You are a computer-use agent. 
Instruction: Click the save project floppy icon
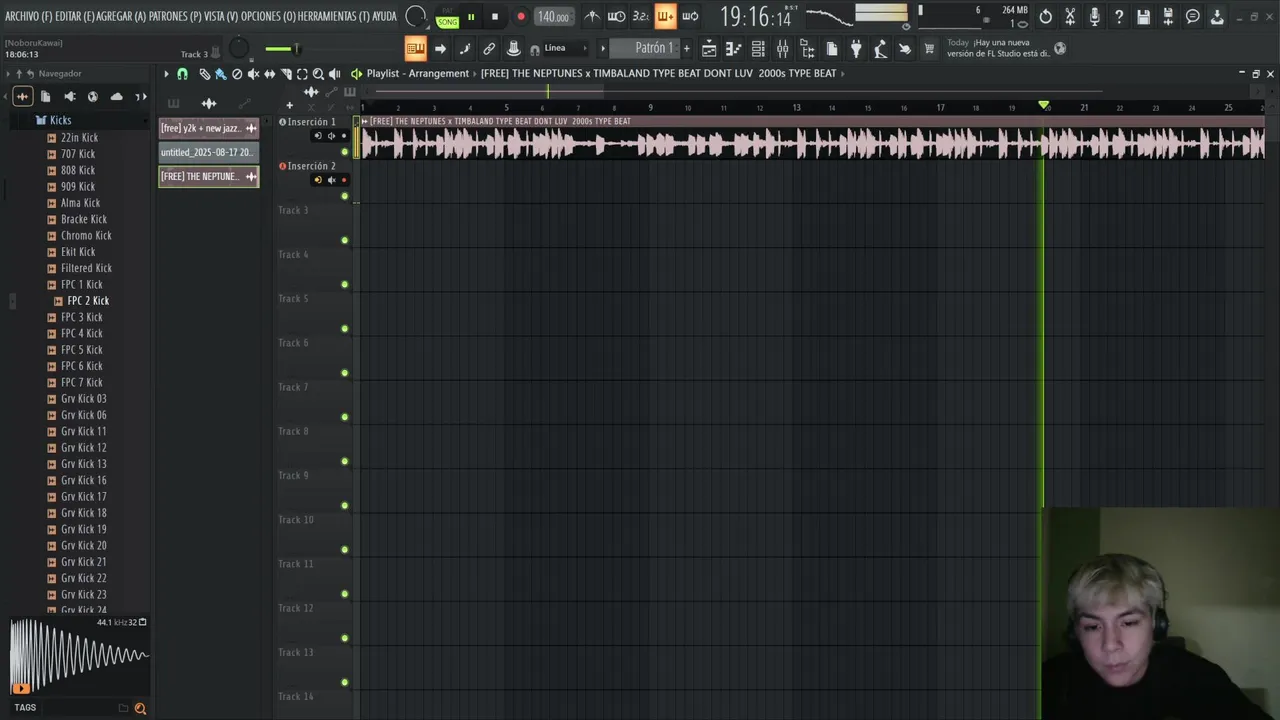coord(1143,17)
